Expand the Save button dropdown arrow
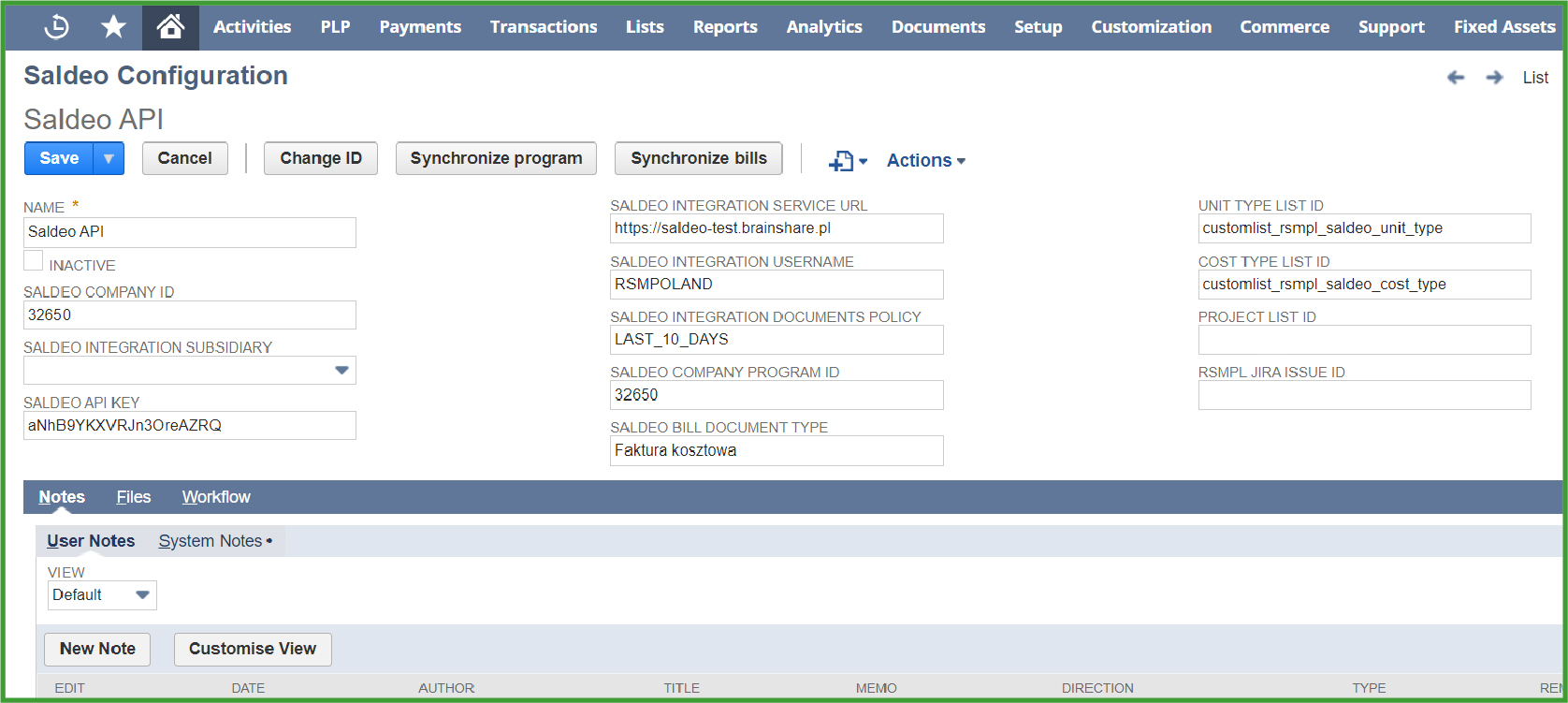 pos(109,158)
